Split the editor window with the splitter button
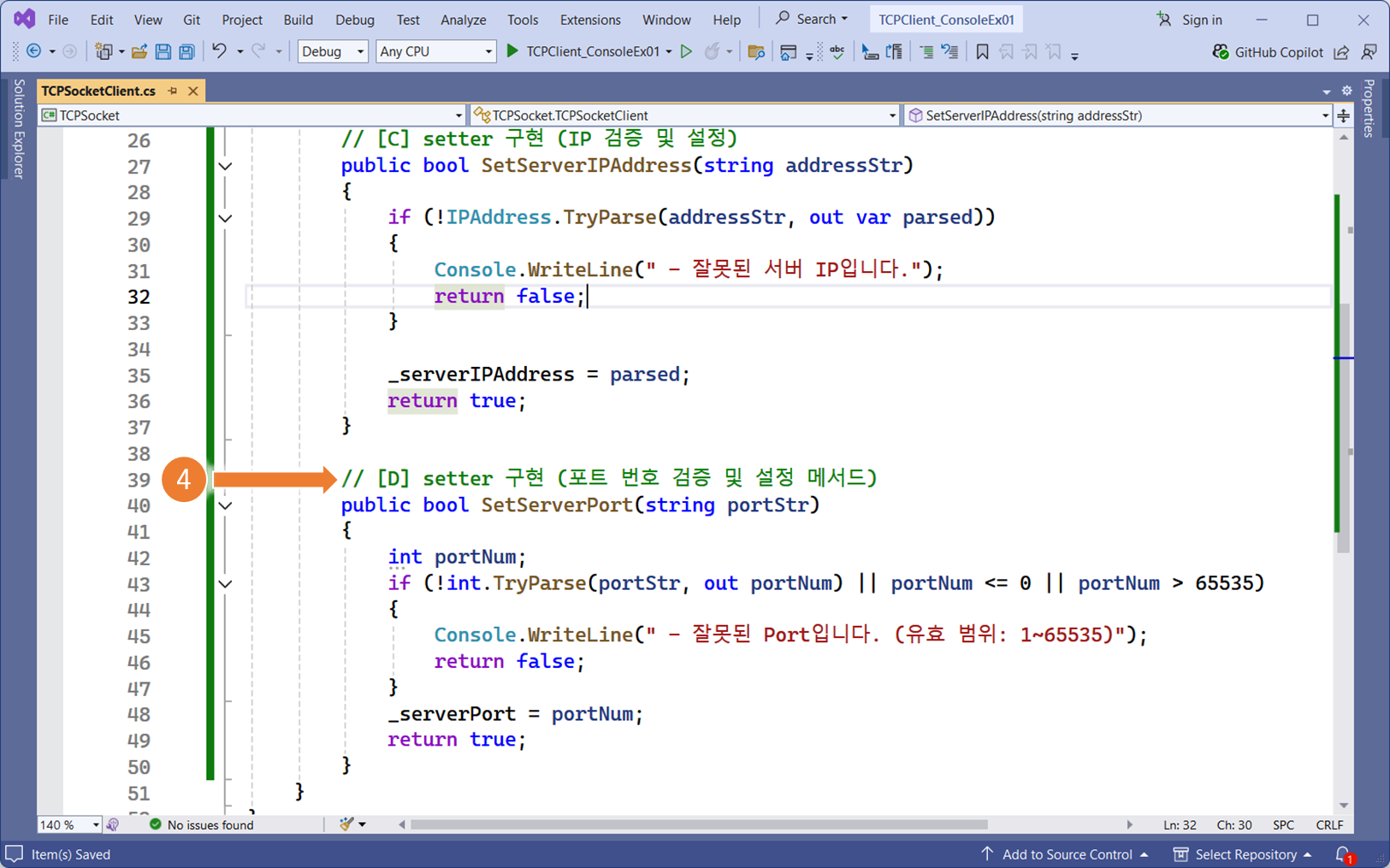This screenshot has height=868, width=1390. pyautogui.click(x=1343, y=115)
